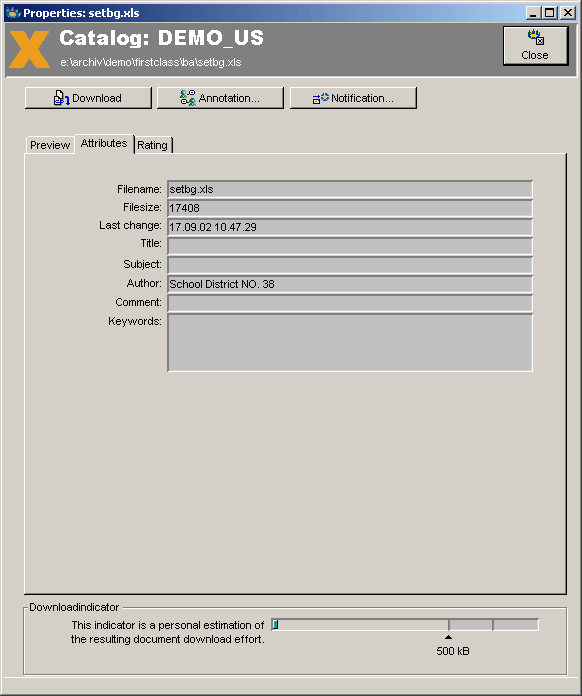Click the Annotation people icon
The image size is (582, 696).
(188, 98)
